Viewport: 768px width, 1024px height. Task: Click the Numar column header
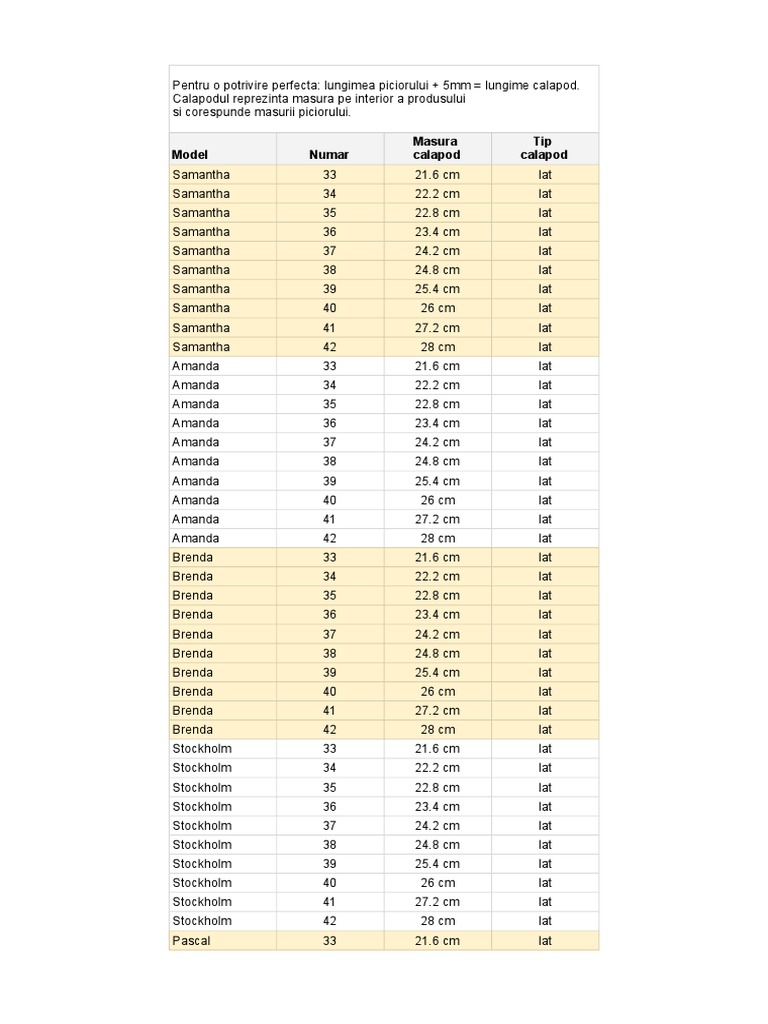pos(330,149)
